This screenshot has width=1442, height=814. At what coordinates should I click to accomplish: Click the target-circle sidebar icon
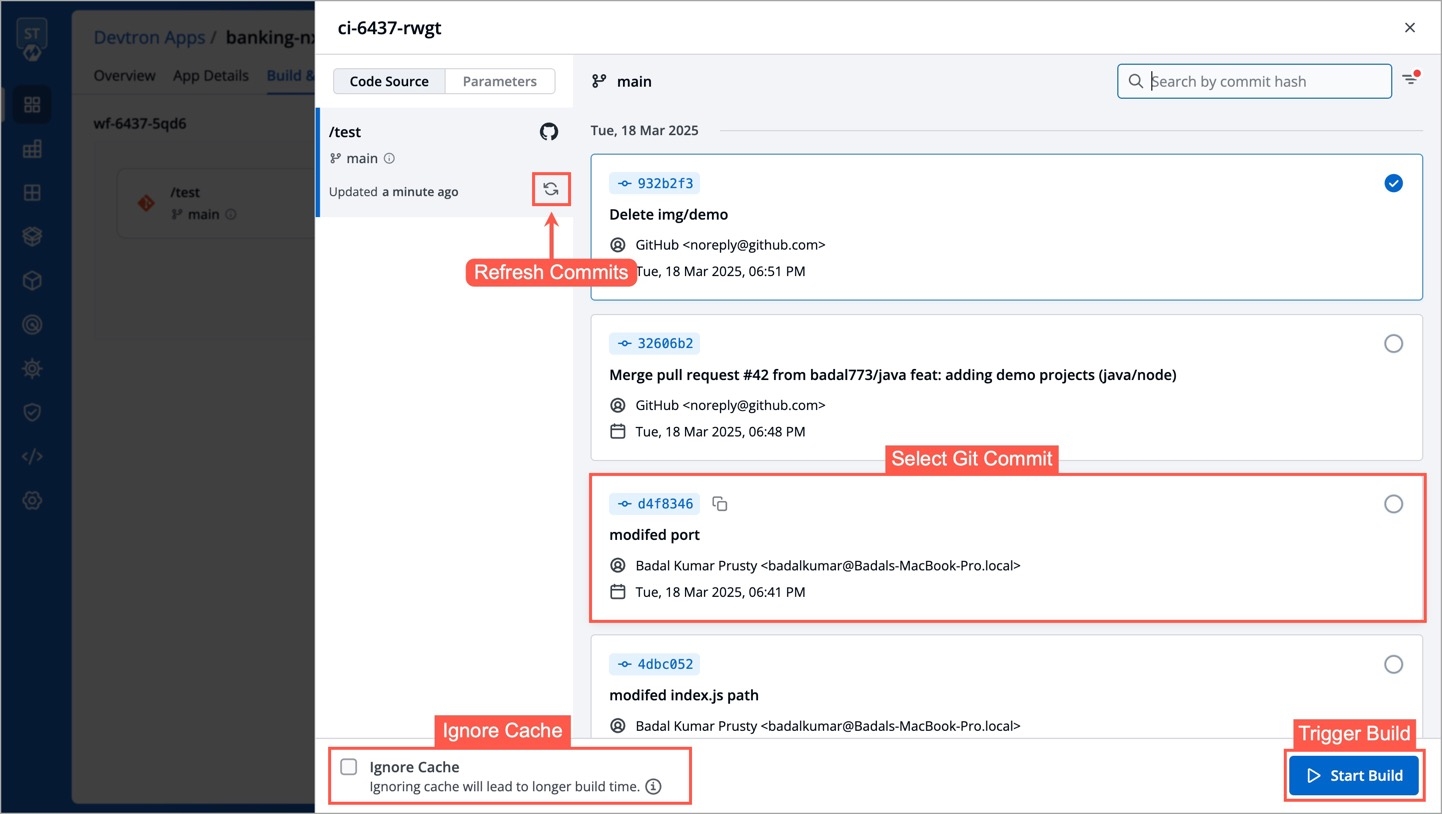pos(32,324)
